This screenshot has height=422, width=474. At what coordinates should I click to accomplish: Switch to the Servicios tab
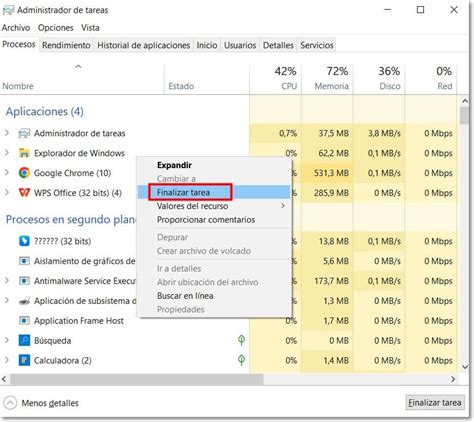[x=317, y=45]
